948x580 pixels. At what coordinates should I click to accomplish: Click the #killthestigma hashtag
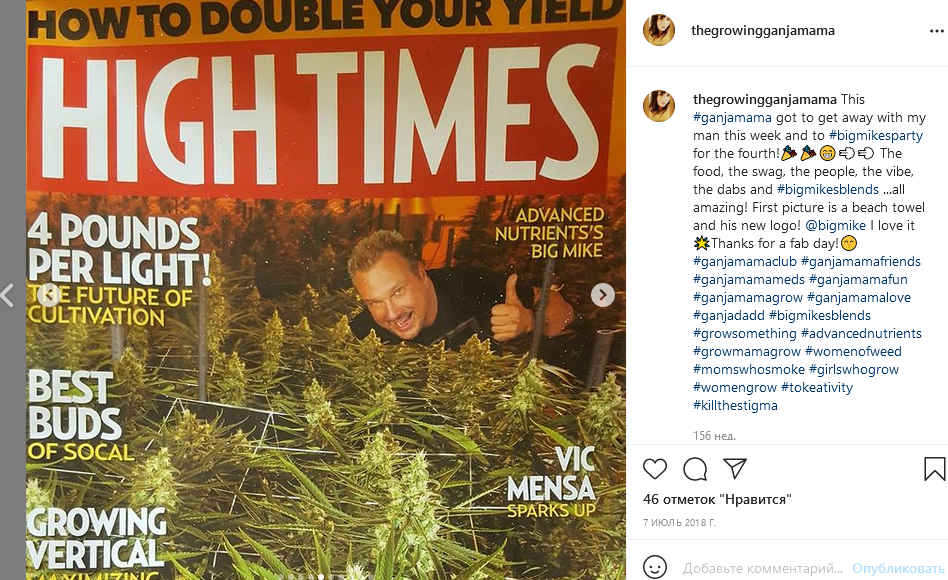tap(735, 405)
